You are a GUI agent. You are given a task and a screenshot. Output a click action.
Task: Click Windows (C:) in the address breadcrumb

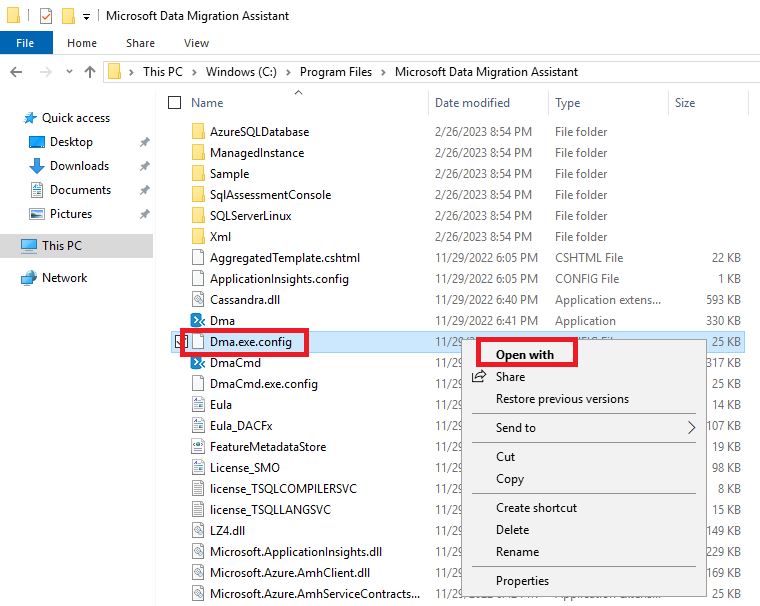tap(241, 72)
